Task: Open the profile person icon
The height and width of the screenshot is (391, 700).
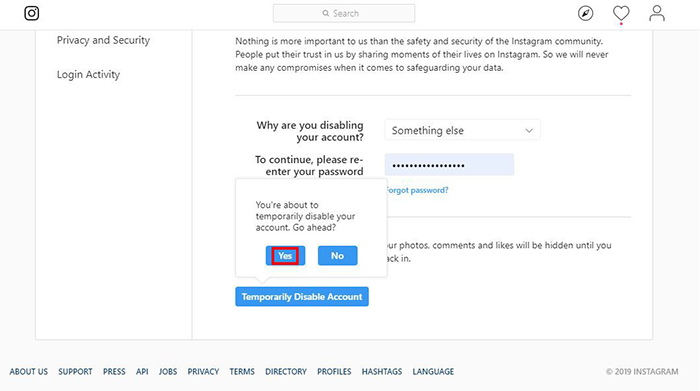Action: [657, 13]
